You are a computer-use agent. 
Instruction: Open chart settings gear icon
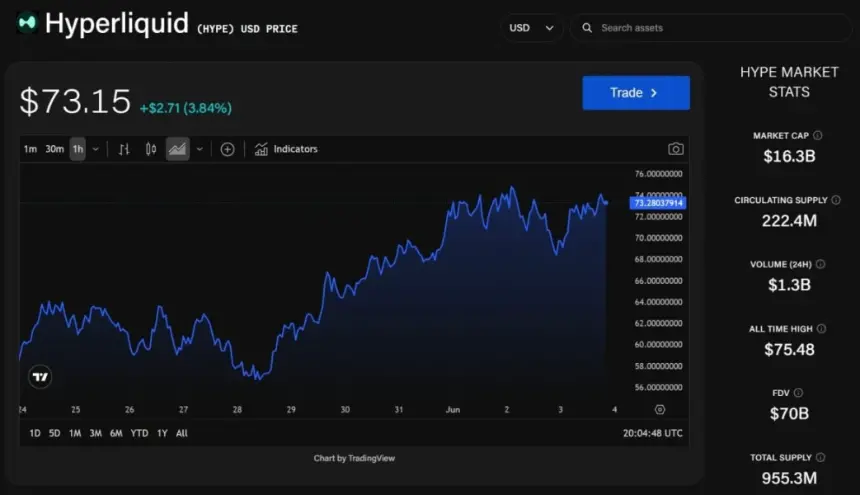(660, 409)
